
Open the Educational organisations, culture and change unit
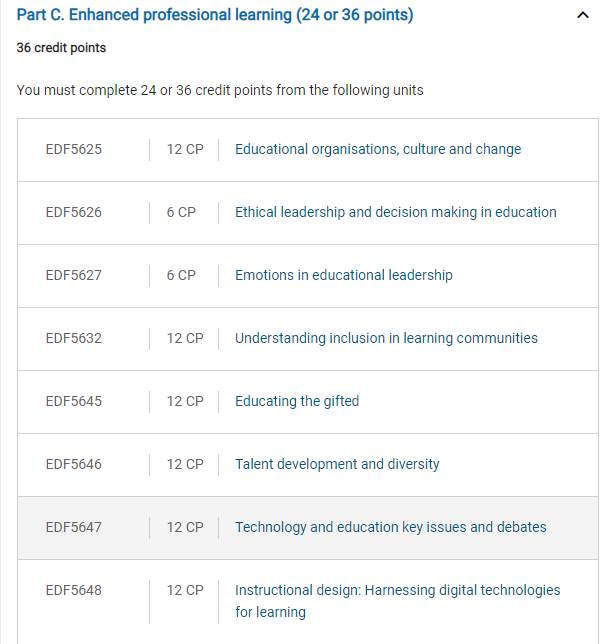pyautogui.click(x=377, y=149)
